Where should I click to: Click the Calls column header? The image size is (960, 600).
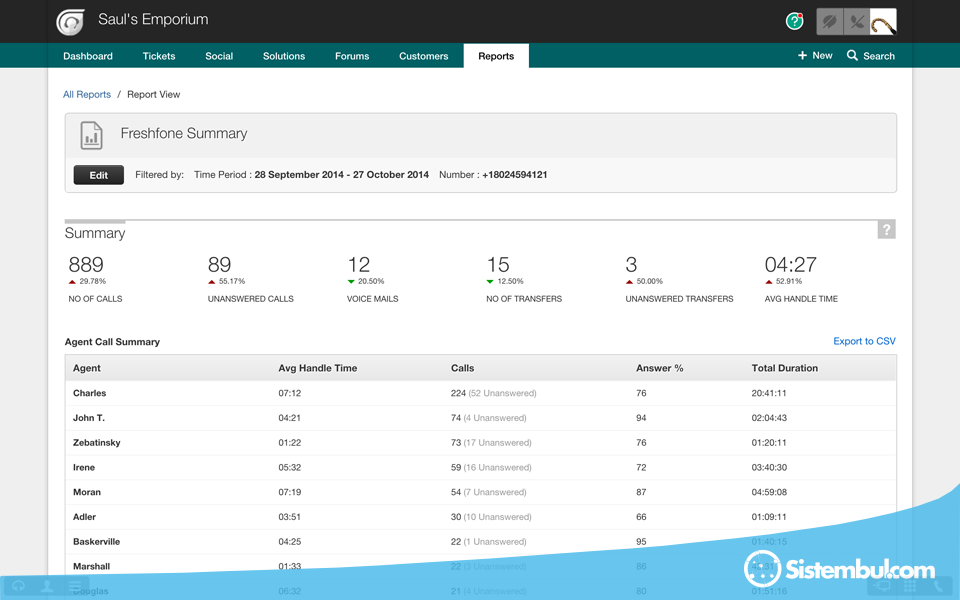(462, 368)
